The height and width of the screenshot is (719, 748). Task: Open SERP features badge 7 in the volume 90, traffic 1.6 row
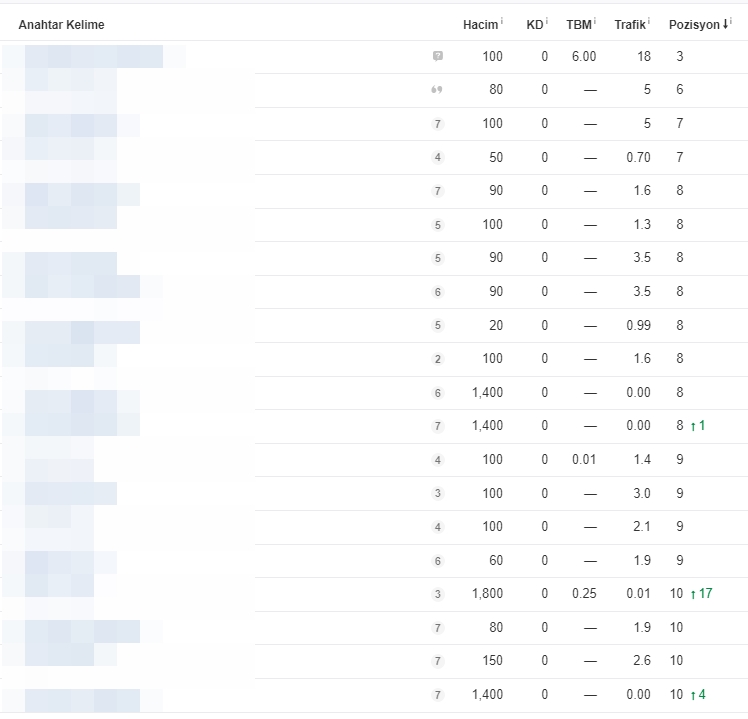pyautogui.click(x=437, y=191)
